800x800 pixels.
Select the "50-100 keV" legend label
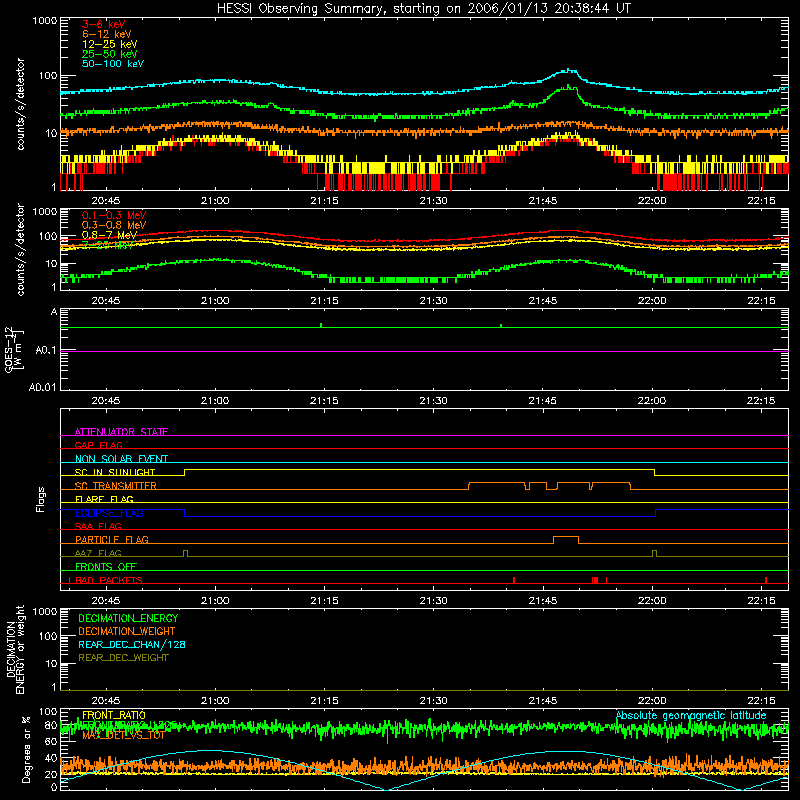point(113,64)
